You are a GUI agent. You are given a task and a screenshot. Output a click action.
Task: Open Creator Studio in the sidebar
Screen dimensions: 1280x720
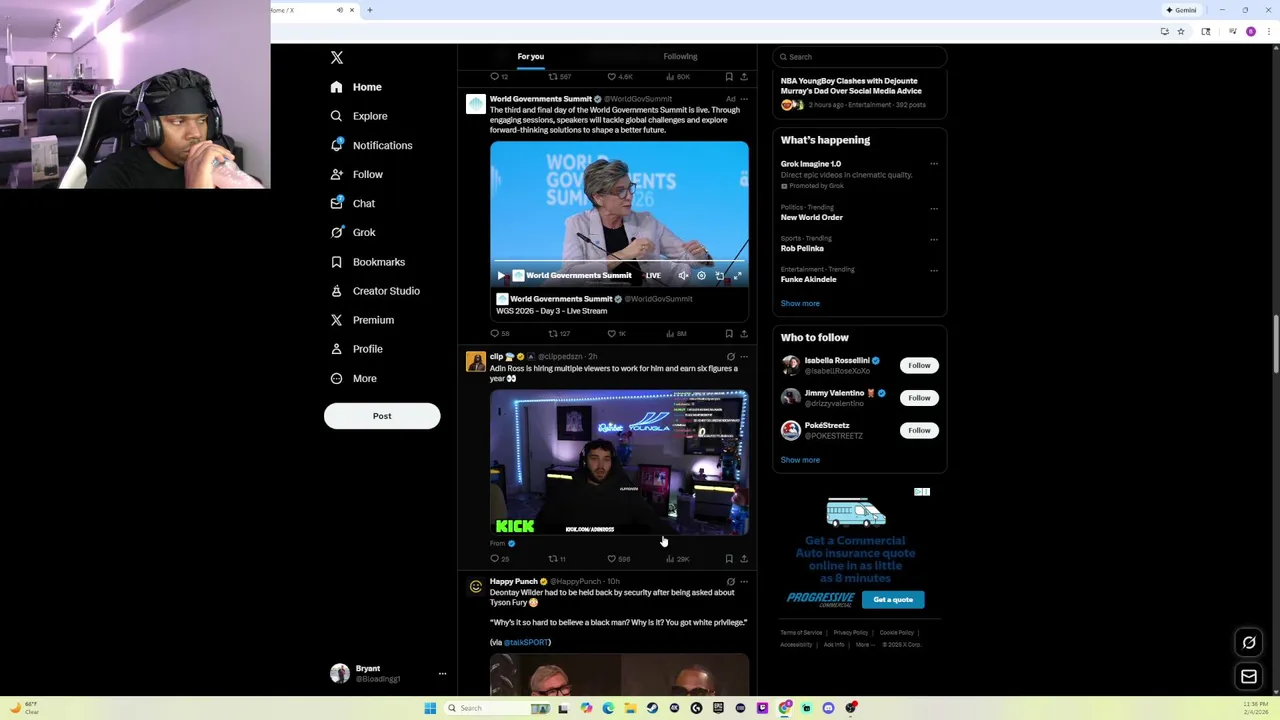point(375,291)
